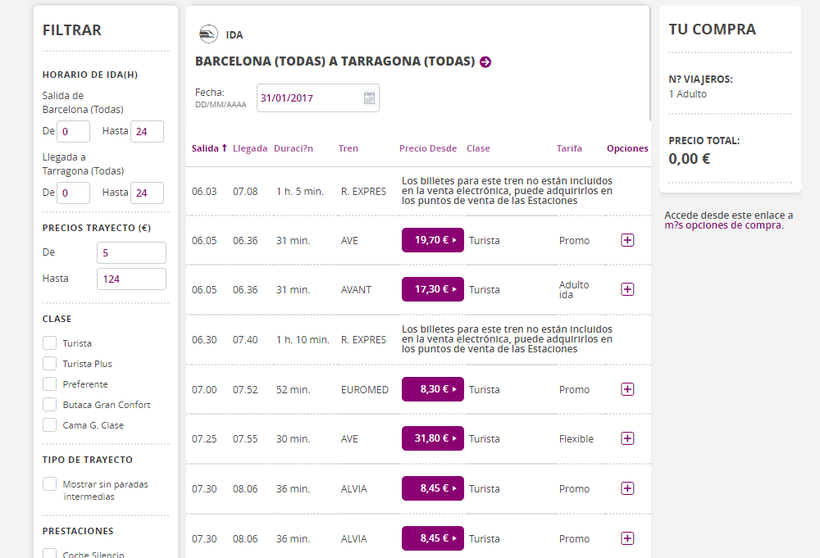Sort results by Salida column
The width and height of the screenshot is (820, 558).
pos(209,149)
